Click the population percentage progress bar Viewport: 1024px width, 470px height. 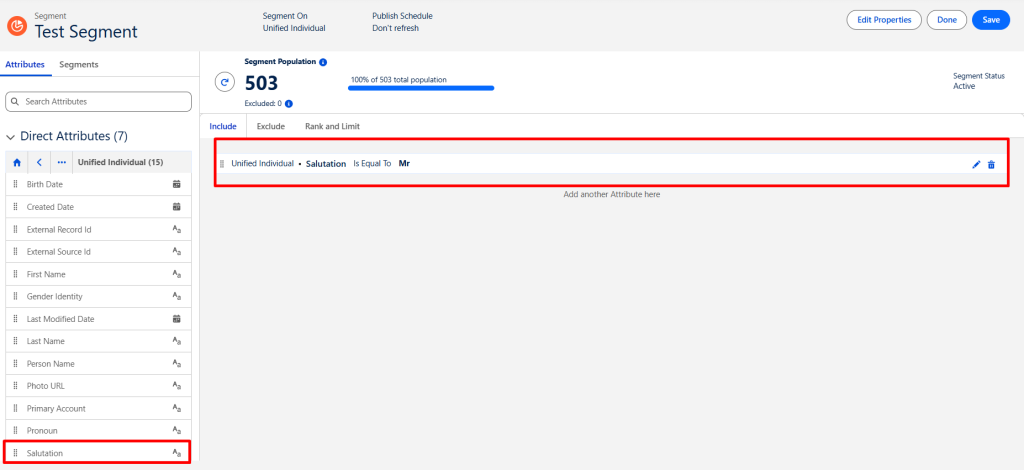[421, 88]
